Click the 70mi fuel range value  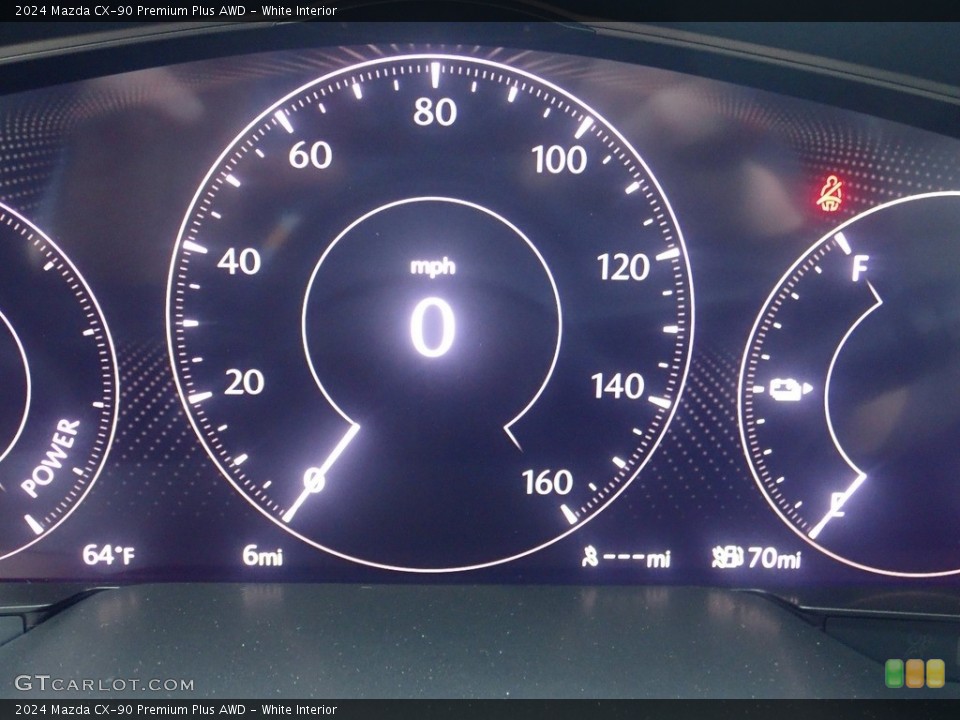[x=774, y=557]
